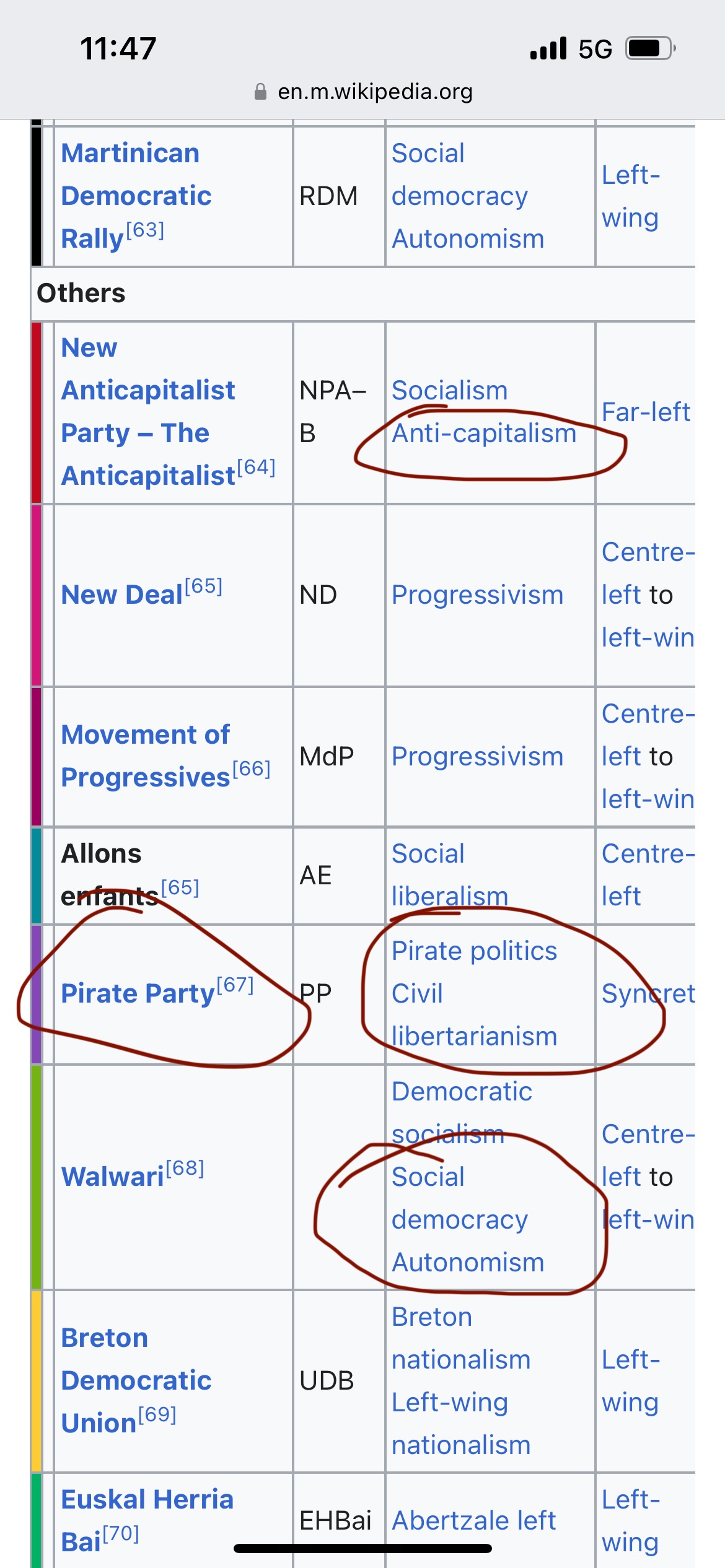Open the New Deal party link
Screen dimensions: 725x1568
pos(121,595)
